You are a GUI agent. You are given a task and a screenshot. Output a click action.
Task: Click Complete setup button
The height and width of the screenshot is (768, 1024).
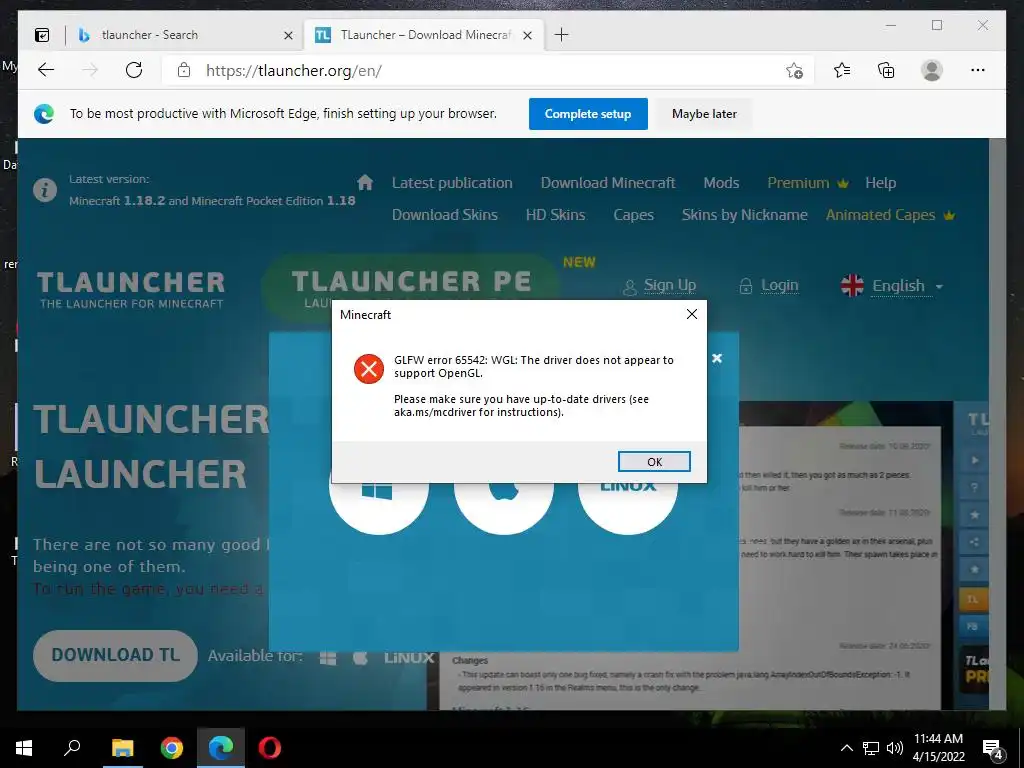click(x=588, y=114)
